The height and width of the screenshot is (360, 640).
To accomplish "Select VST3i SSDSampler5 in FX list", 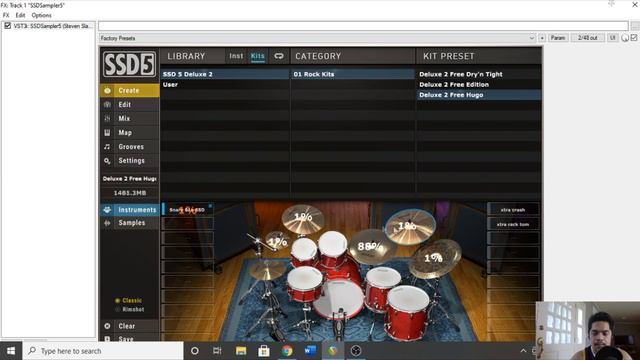I will 53,26.
